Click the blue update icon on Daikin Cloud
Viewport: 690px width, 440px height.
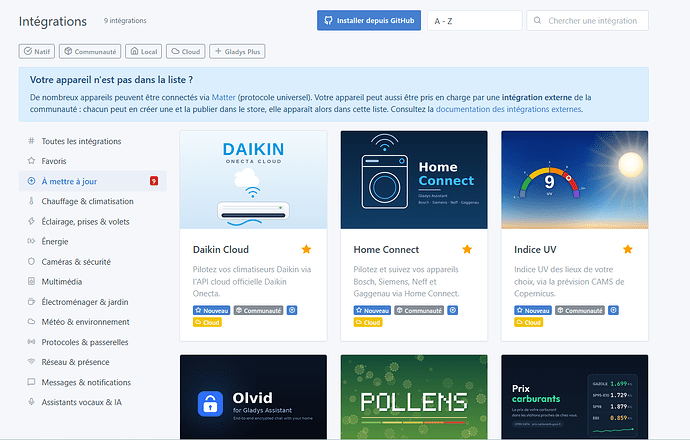(x=292, y=310)
